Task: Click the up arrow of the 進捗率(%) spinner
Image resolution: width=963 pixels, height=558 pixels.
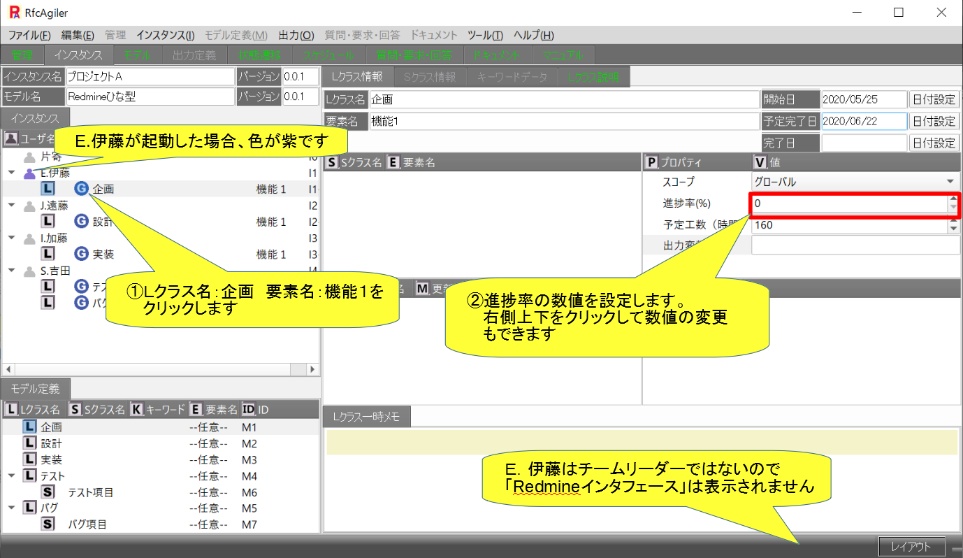Action: click(953, 199)
